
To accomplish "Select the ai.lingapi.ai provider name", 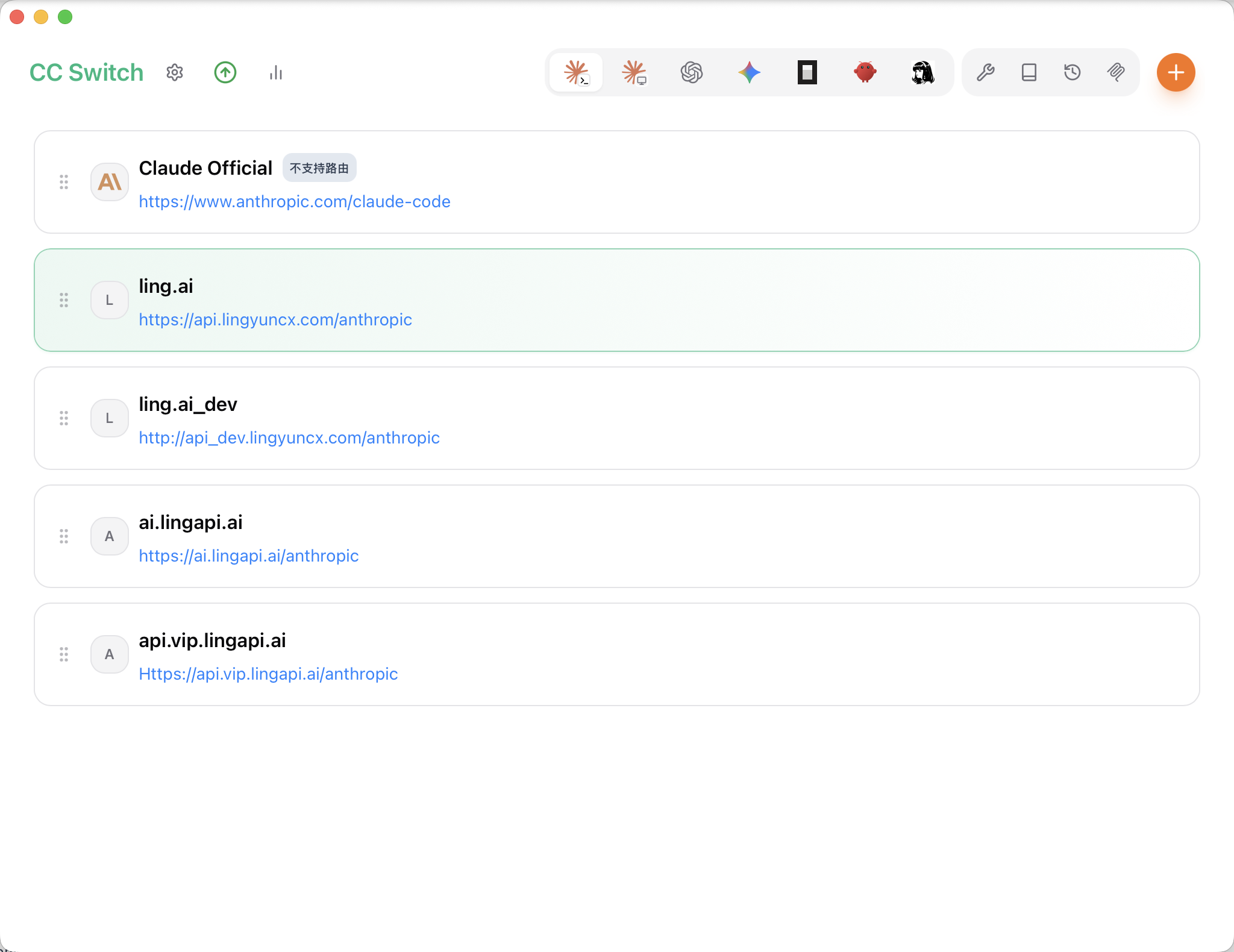I will pos(190,522).
